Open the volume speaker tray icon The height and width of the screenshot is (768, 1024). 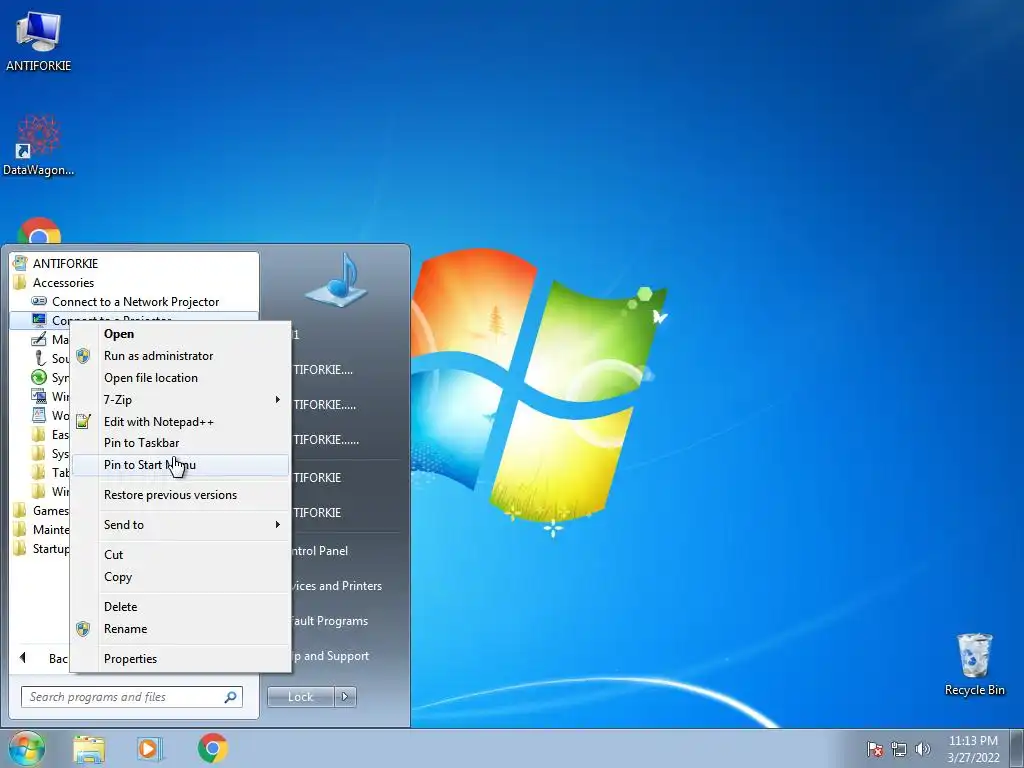(922, 749)
